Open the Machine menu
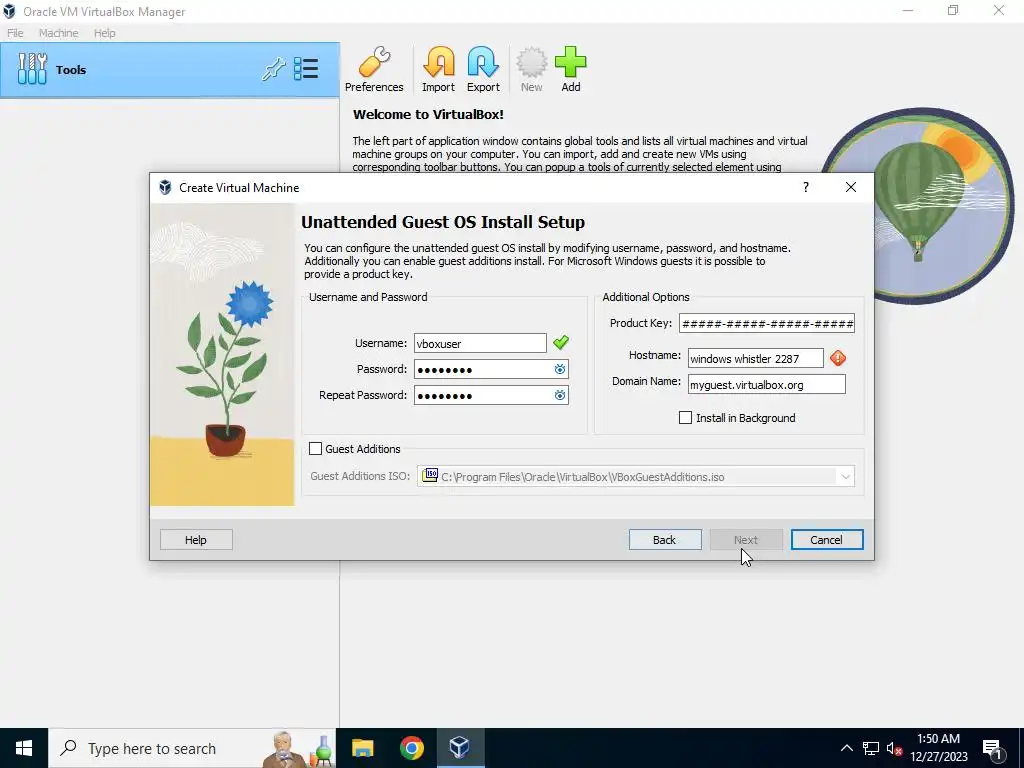Screen dimensions: 1024x768 (58, 33)
